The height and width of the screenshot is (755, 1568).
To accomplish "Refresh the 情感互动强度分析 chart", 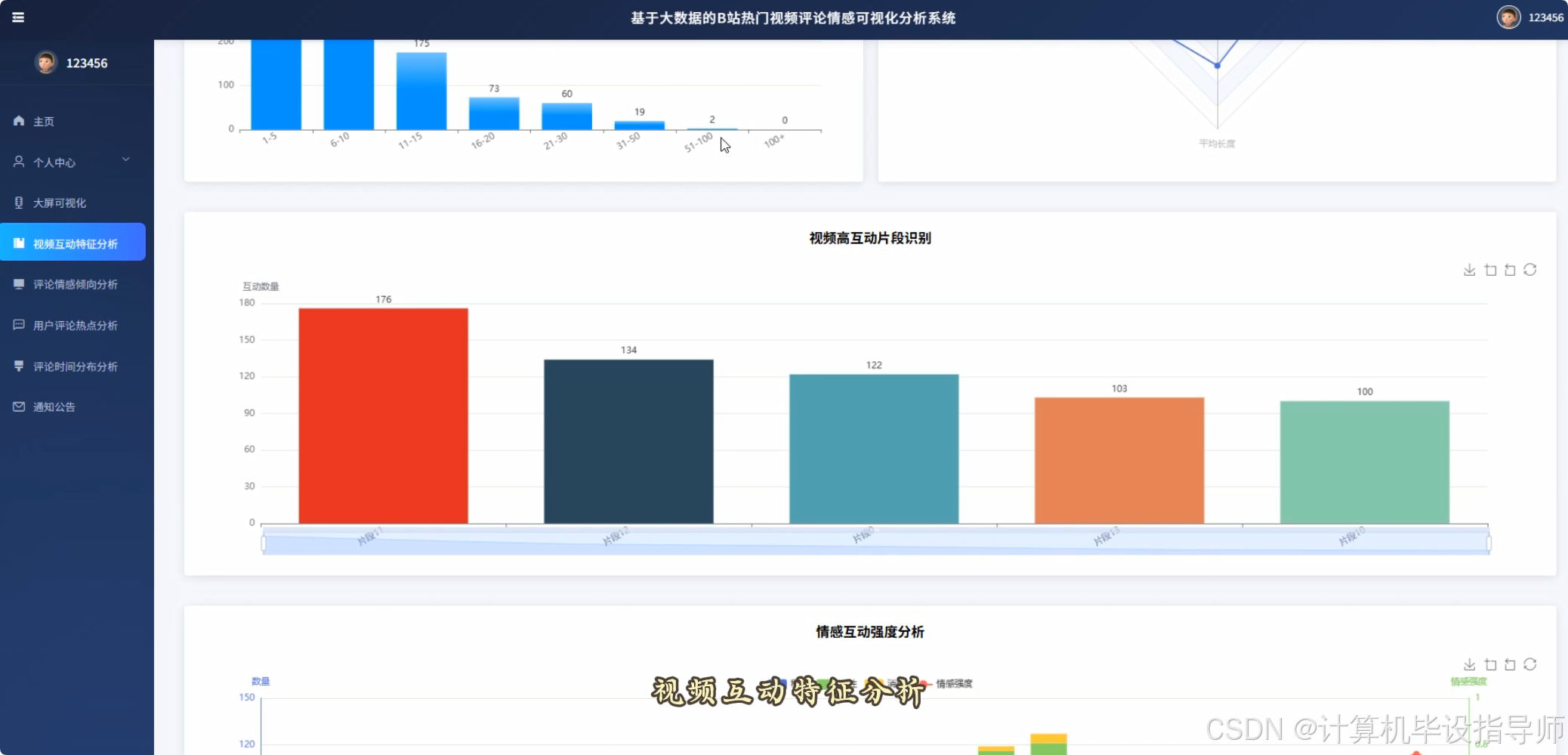I will tap(1531, 664).
